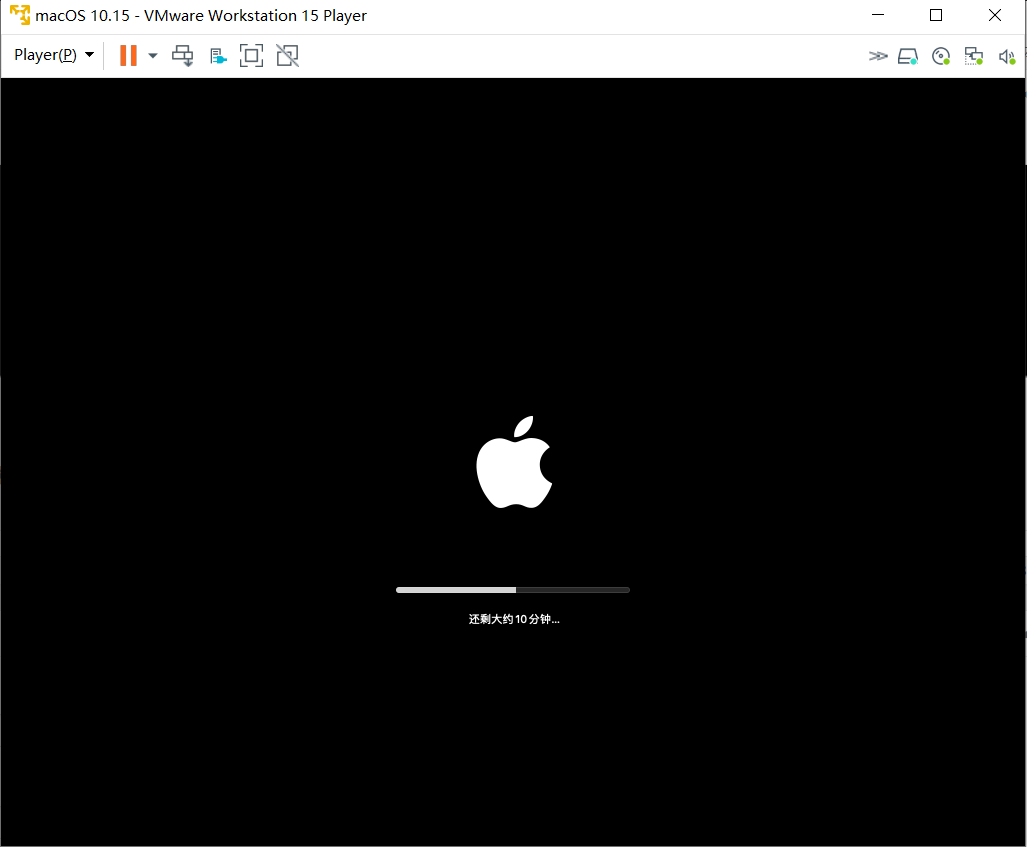Click the double-chevron expand devices icon
Viewport: 1027px width, 847px height.
878,56
